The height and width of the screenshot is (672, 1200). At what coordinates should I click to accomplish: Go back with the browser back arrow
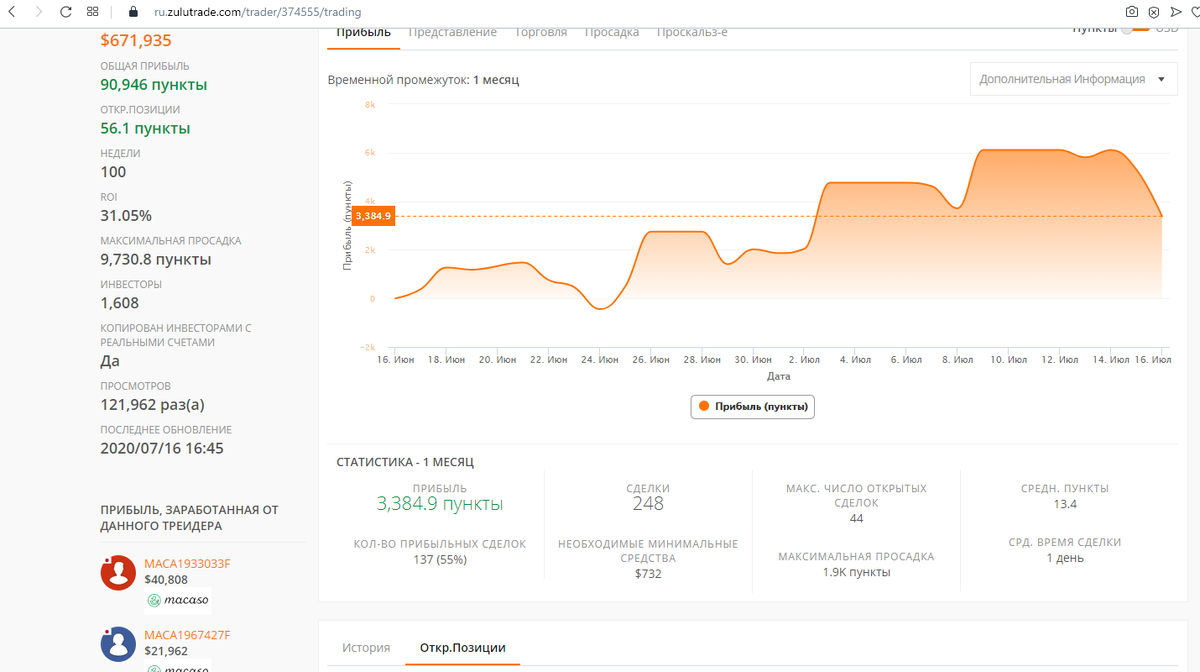pos(11,12)
